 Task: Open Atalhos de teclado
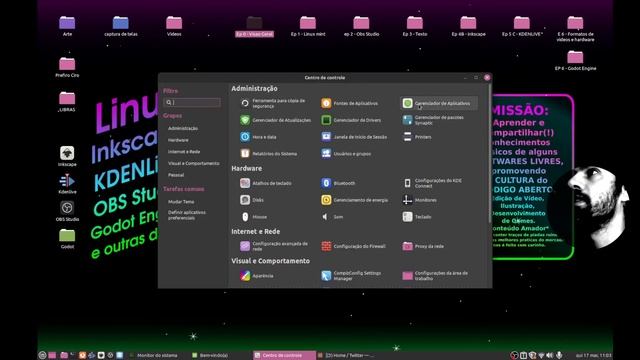click(266, 183)
